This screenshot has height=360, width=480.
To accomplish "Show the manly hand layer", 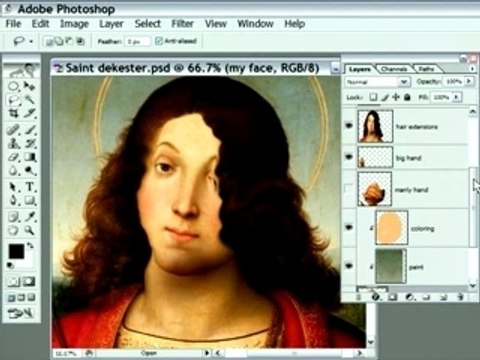I will pyautogui.click(x=349, y=189).
